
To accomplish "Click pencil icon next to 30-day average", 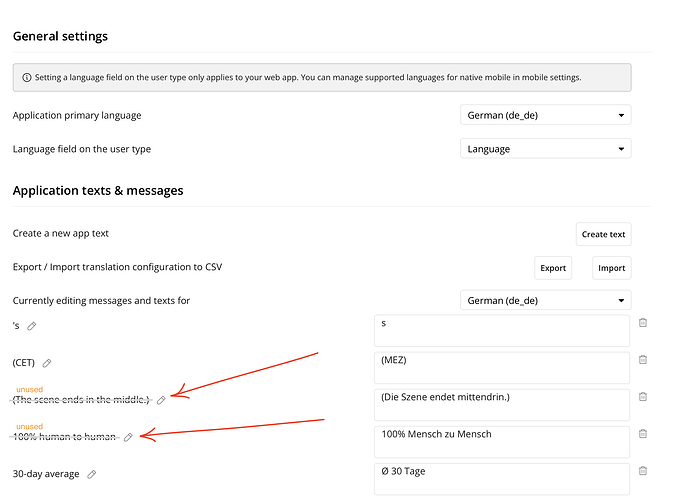I will (92, 474).
